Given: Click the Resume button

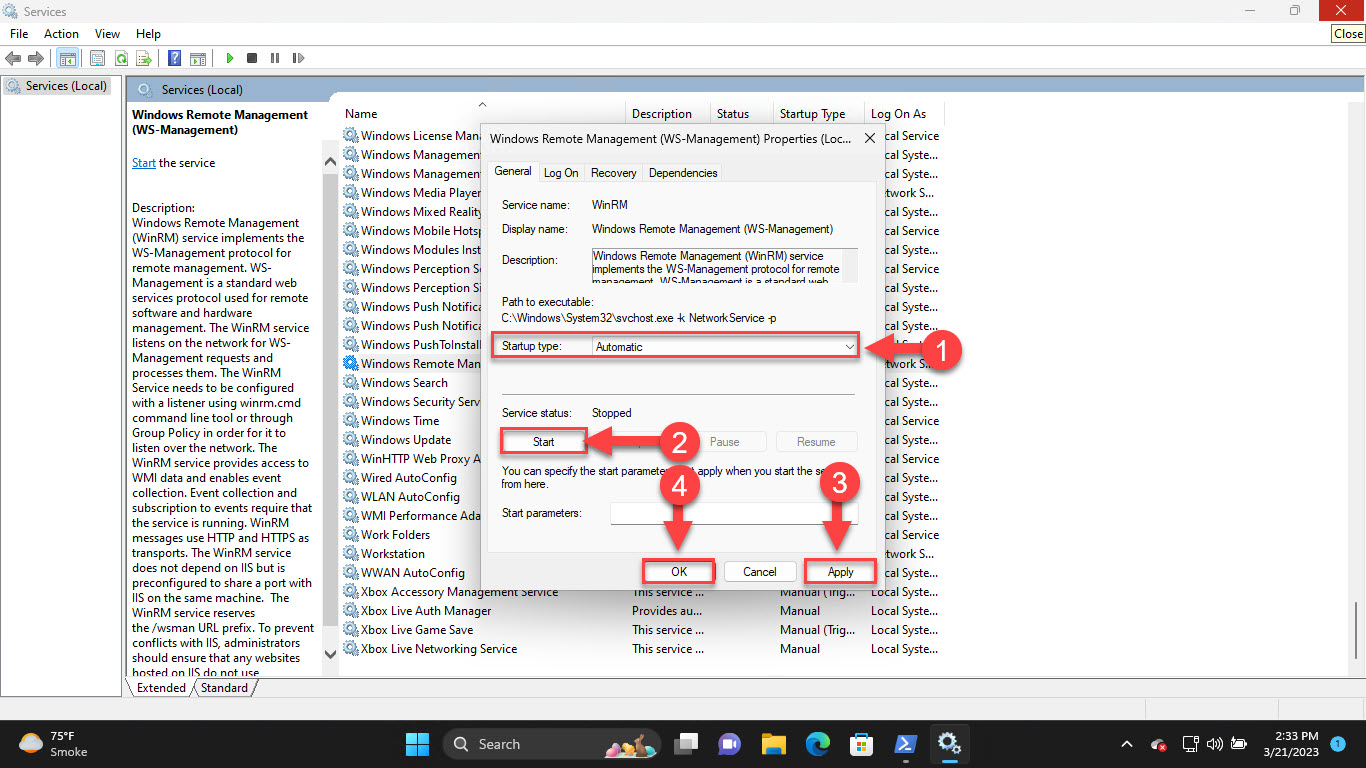Looking at the screenshot, I should [x=816, y=441].
